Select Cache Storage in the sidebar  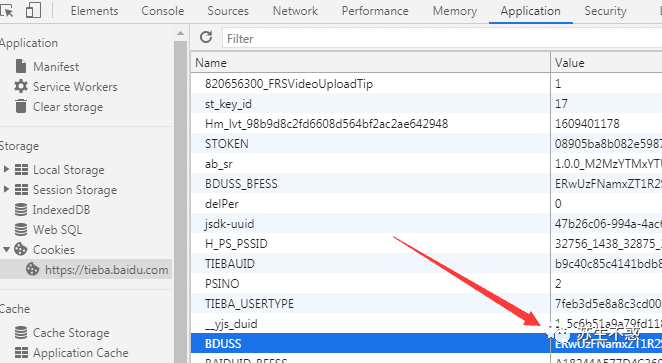coord(71,333)
